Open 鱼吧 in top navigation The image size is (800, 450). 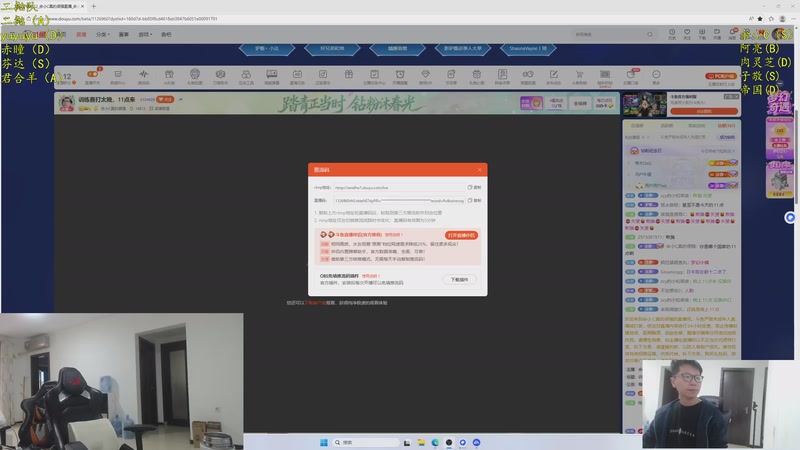[166, 34]
